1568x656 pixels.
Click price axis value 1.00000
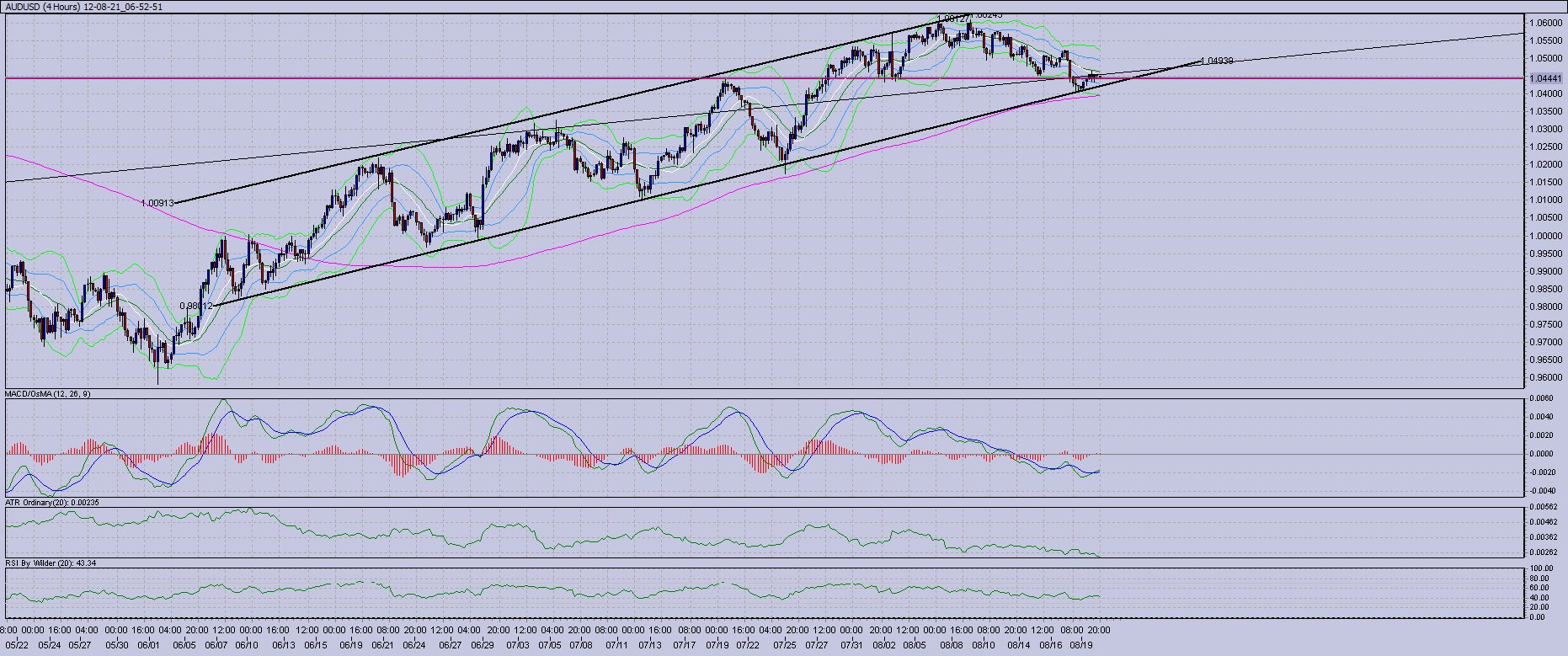pyautogui.click(x=1547, y=236)
